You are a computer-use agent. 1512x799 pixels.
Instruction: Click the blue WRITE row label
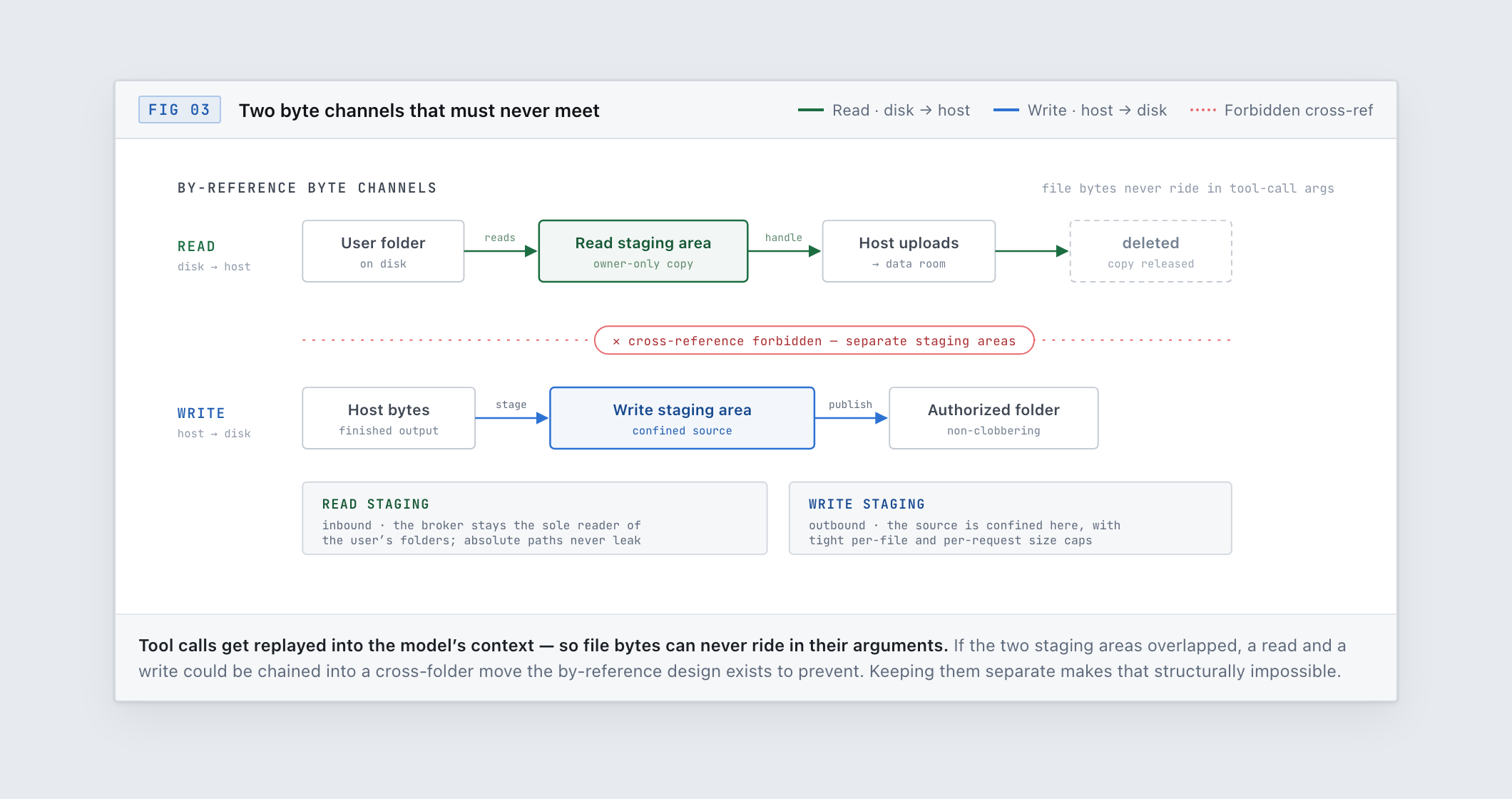[x=201, y=413]
